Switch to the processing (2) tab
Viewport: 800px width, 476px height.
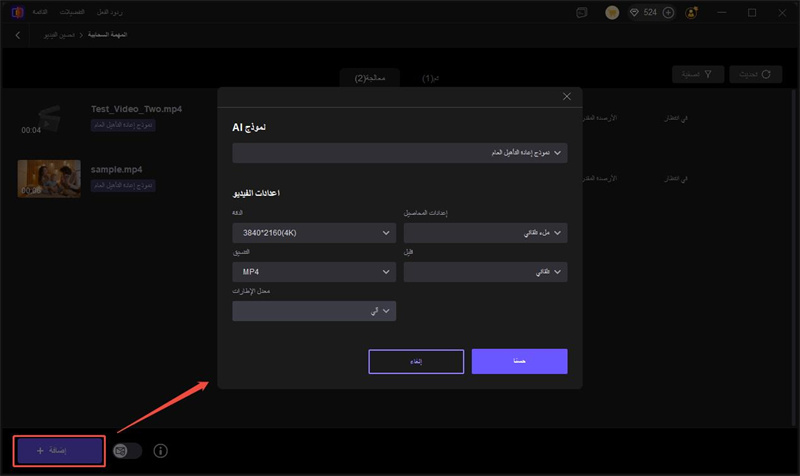tap(369, 76)
